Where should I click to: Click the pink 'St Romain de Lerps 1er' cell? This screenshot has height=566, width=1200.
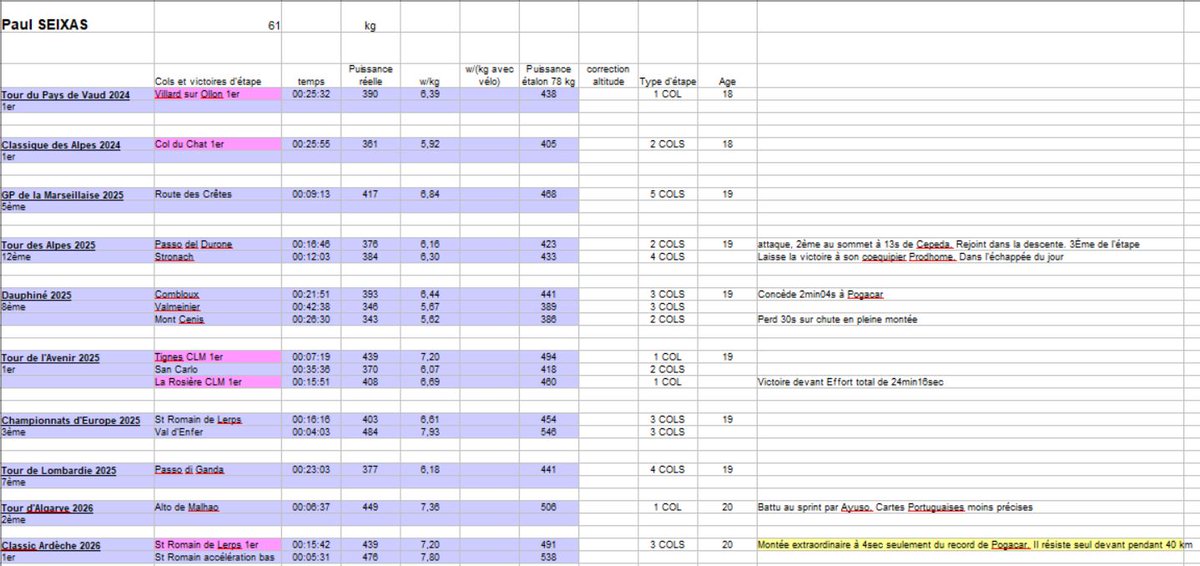pos(218,546)
